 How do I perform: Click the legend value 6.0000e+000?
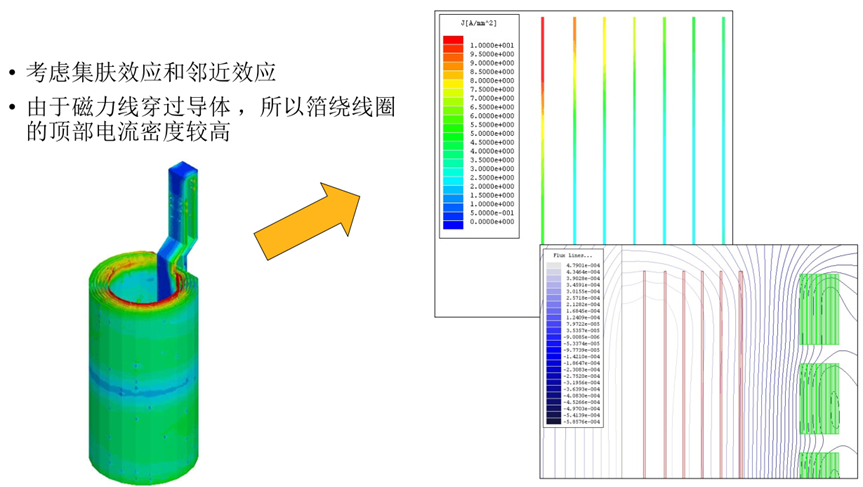(x=492, y=116)
